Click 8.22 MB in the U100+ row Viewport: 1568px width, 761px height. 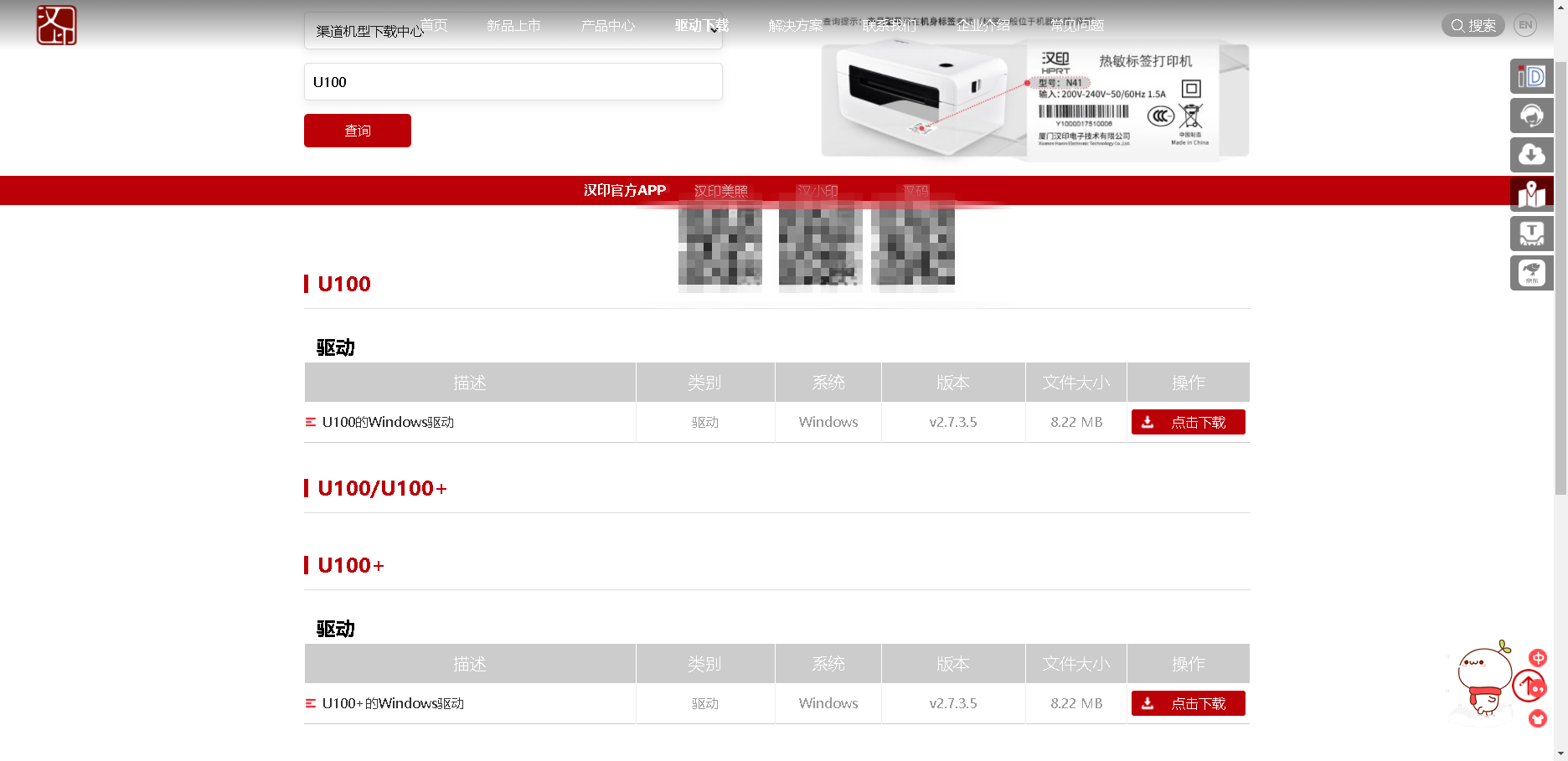(1076, 703)
